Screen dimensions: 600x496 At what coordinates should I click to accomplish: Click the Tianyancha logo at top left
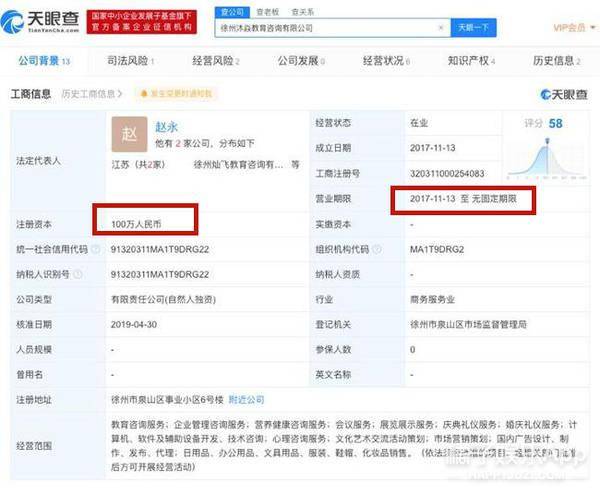(x=41, y=21)
